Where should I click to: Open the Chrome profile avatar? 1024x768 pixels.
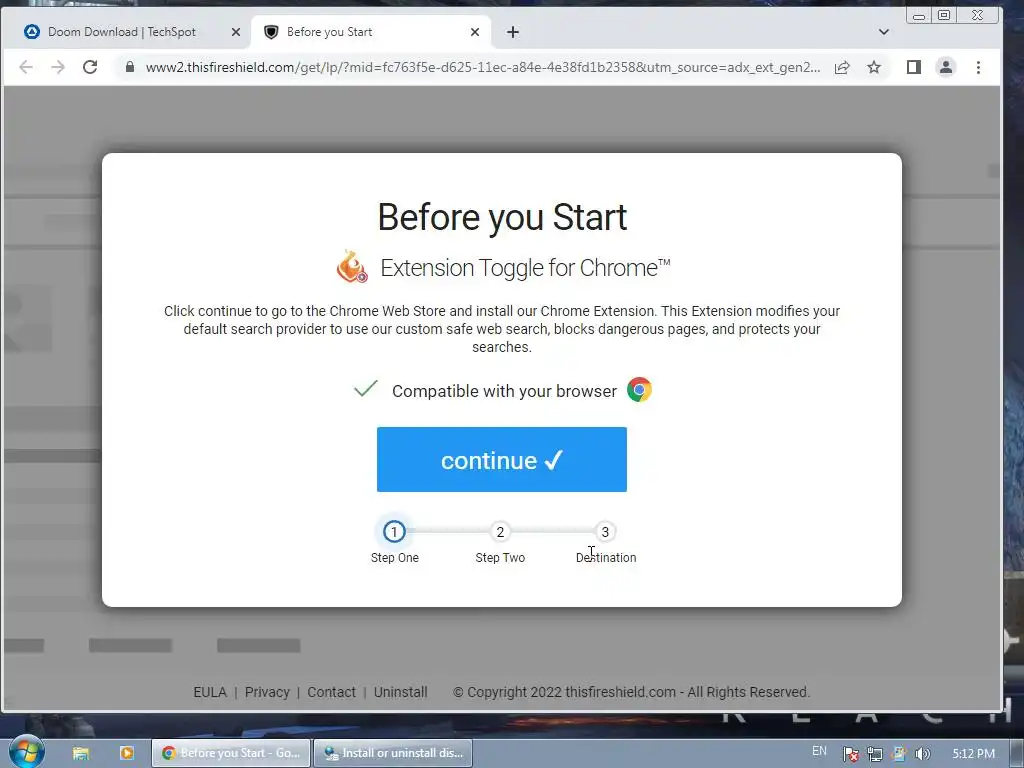click(945, 67)
